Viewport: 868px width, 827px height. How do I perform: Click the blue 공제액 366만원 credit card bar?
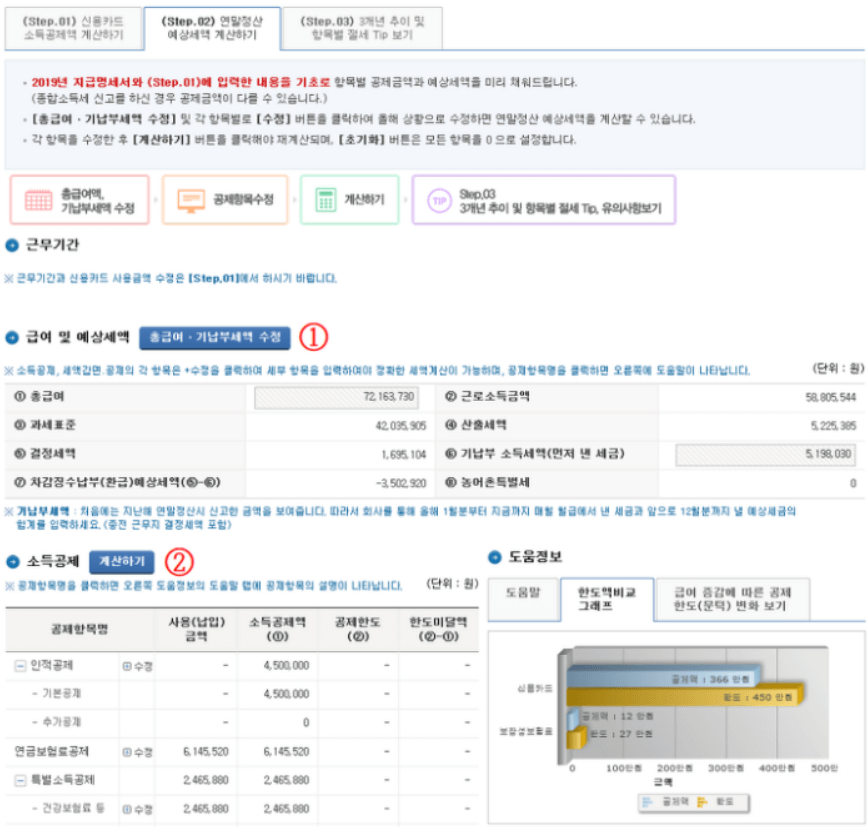click(x=663, y=678)
